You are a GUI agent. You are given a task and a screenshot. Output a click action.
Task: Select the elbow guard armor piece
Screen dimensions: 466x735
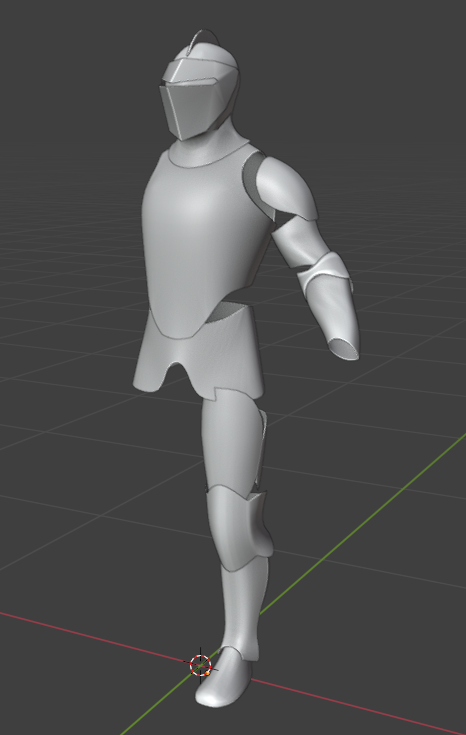323,274
